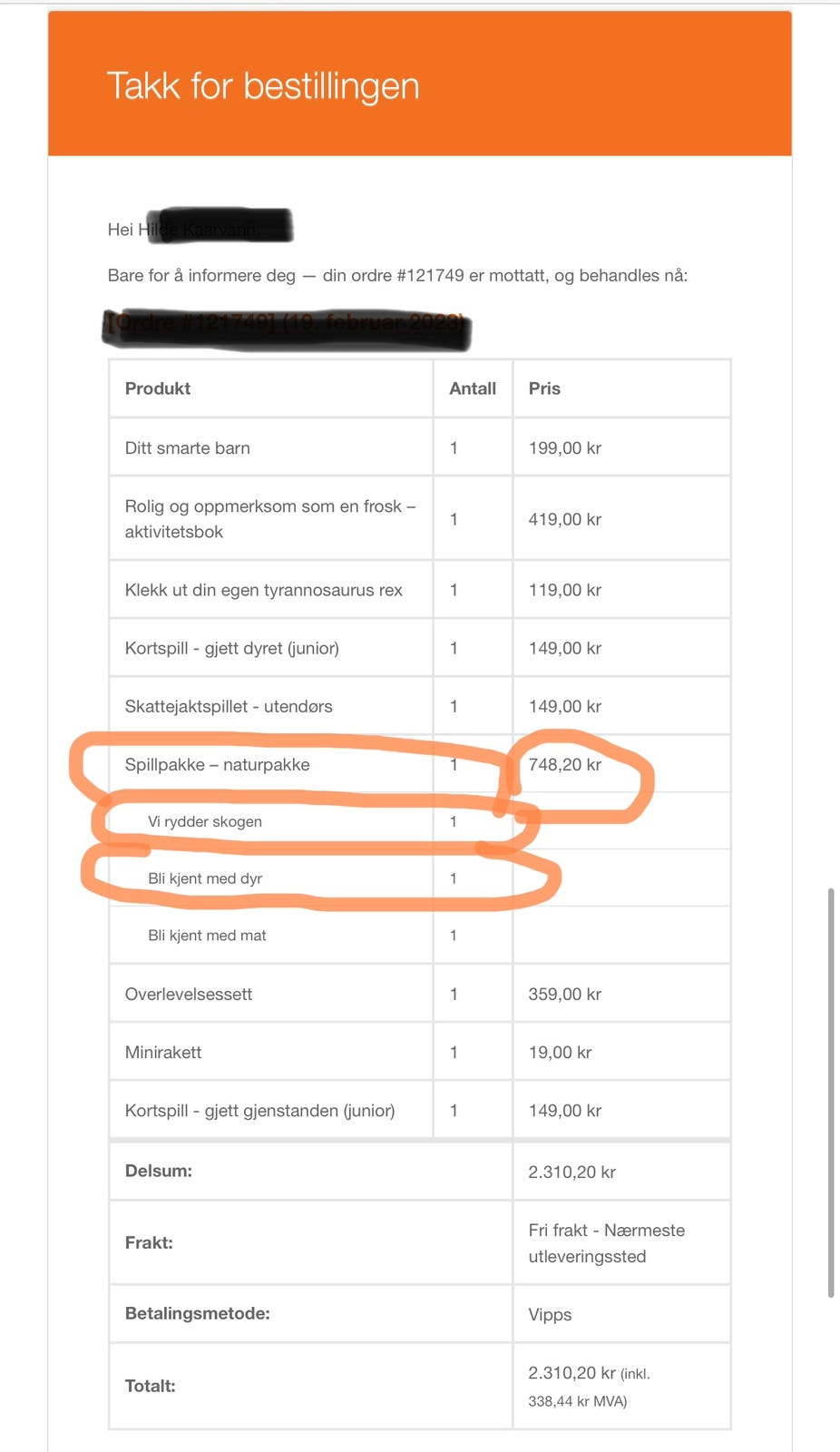Click the 'Takk for bestillingen' header banner

coord(263,86)
